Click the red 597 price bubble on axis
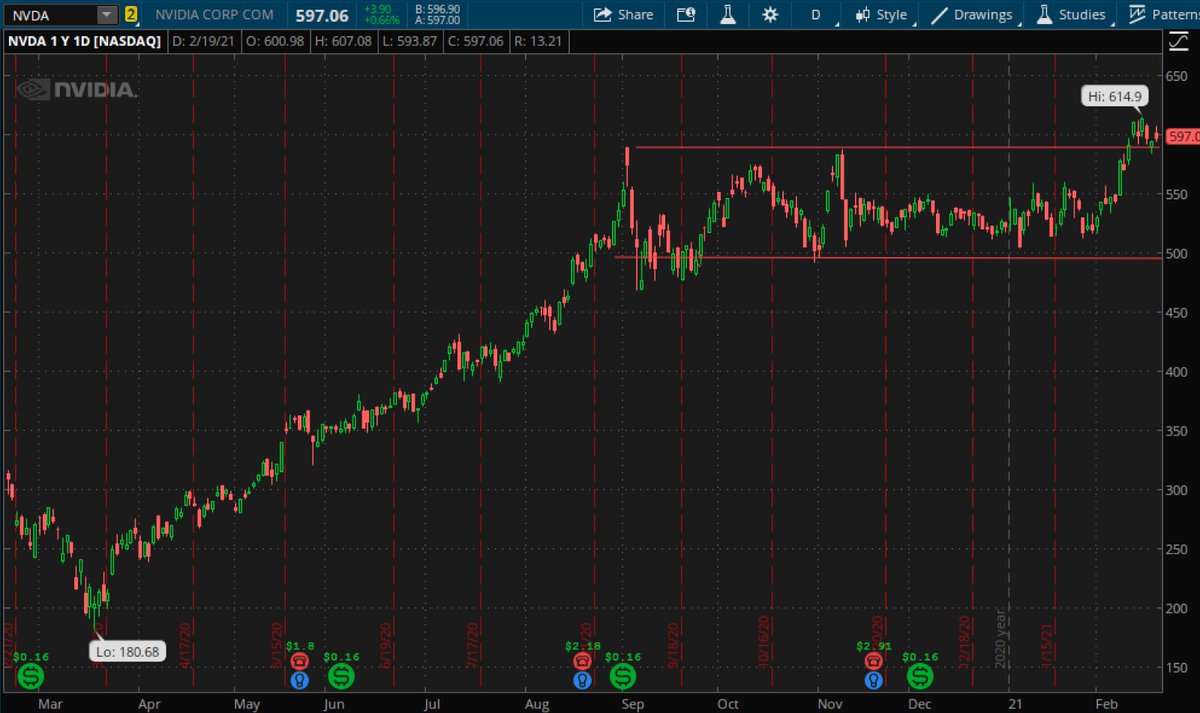Image resolution: width=1200 pixels, height=713 pixels. [1183, 136]
